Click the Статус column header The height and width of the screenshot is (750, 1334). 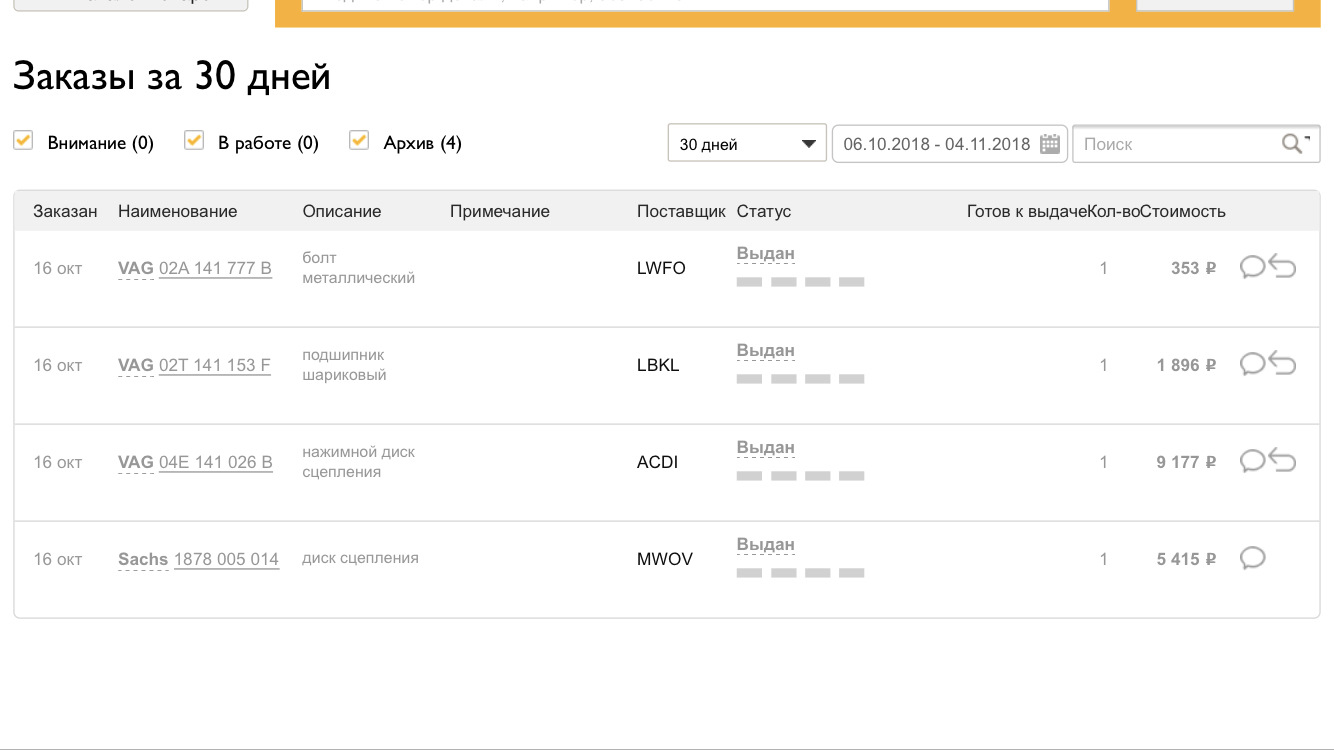[764, 211]
